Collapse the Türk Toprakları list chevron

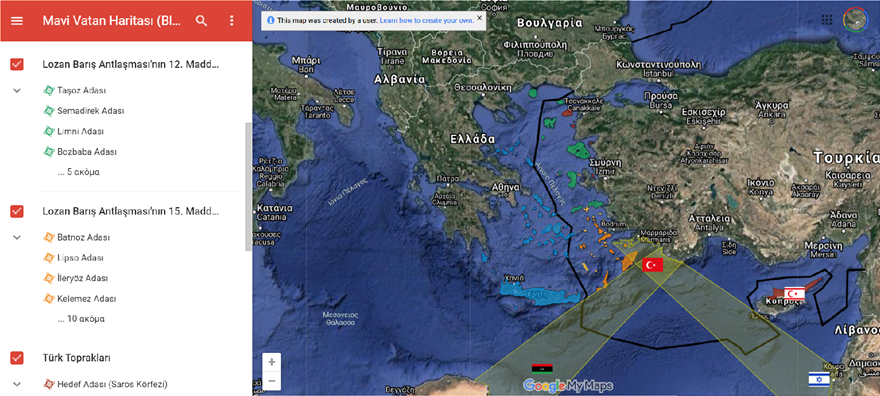coord(17,384)
